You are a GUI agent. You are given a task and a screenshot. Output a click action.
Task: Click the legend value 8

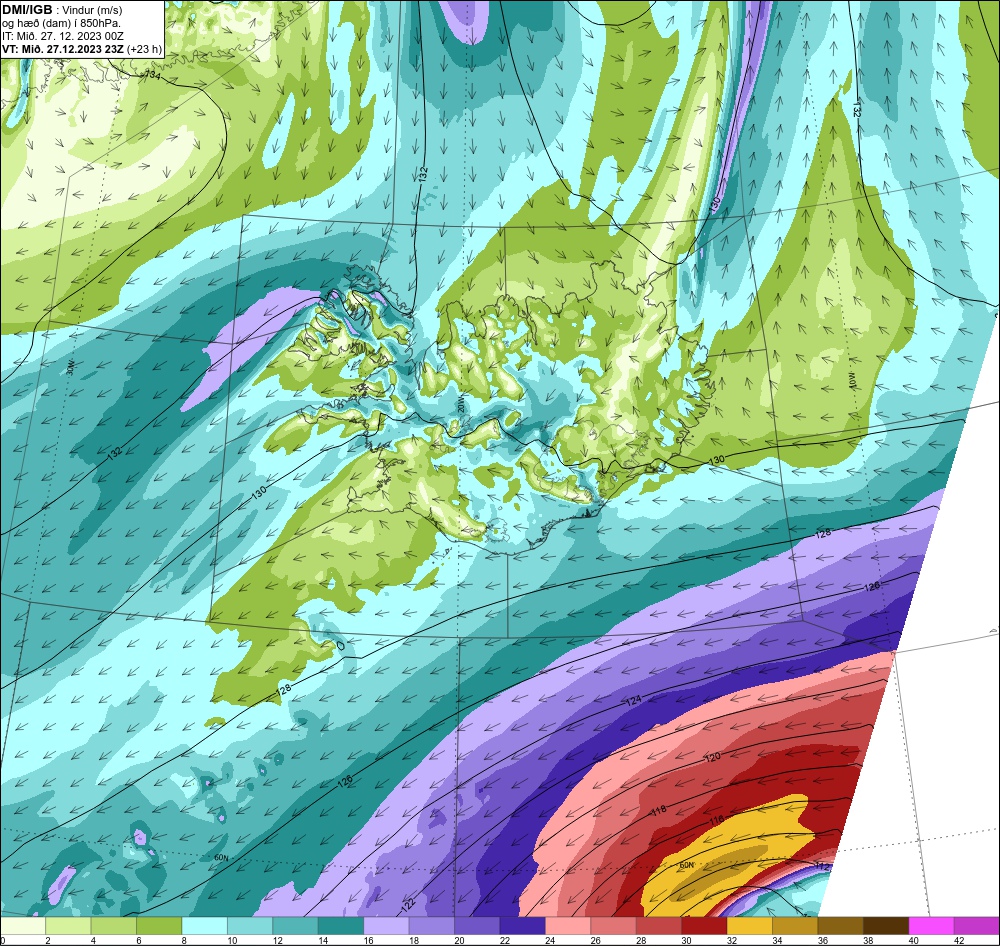click(184, 940)
